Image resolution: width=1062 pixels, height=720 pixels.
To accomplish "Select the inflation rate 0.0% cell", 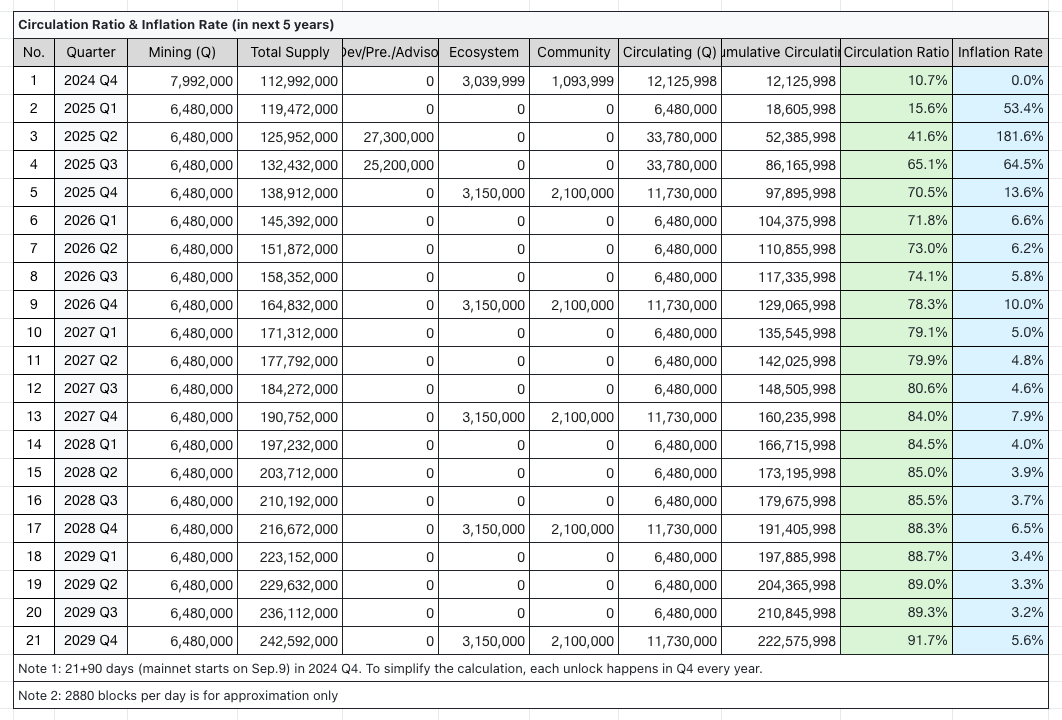I will click(1000, 81).
